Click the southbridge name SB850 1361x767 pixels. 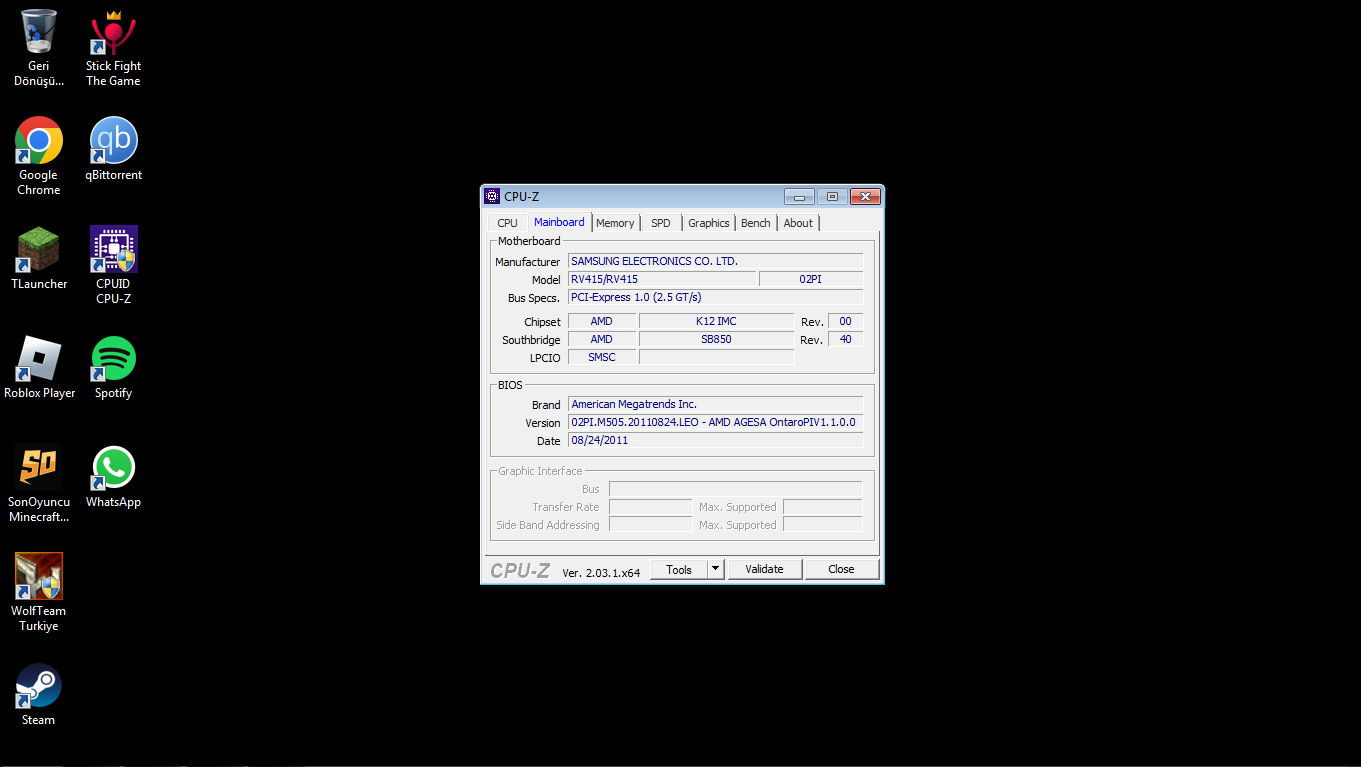pos(716,339)
